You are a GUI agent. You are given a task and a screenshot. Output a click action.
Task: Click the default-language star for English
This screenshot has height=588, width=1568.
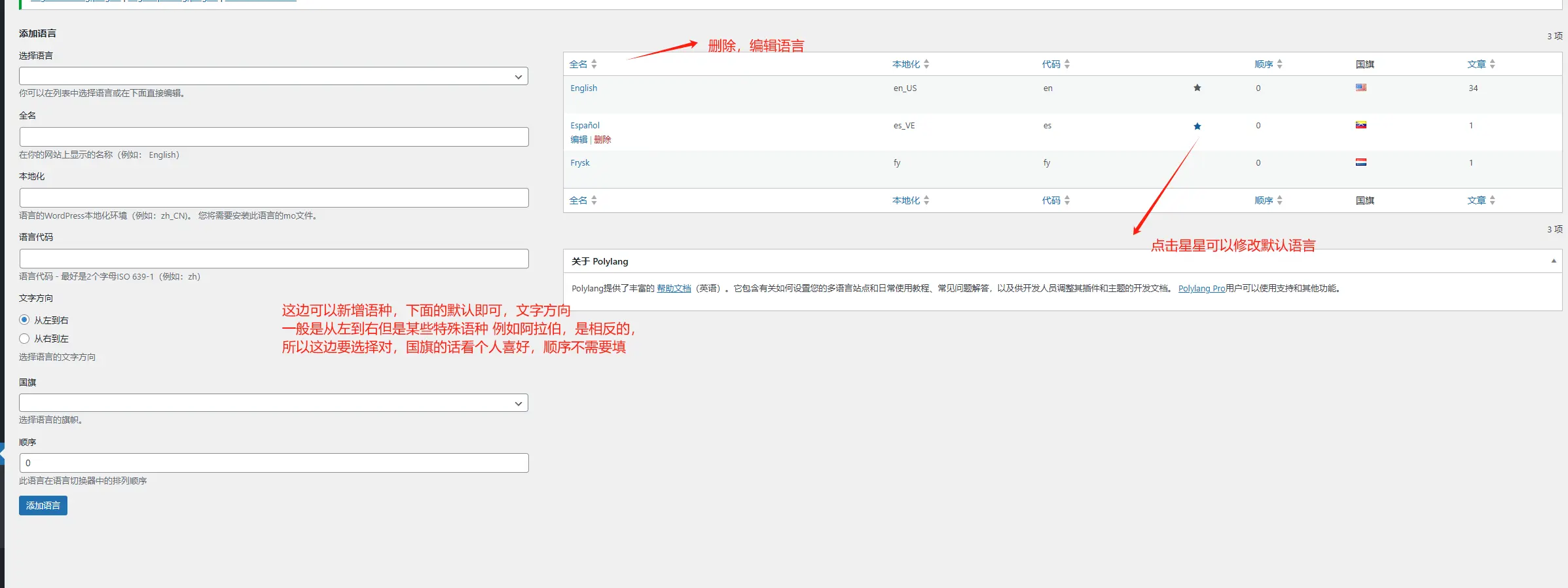[x=1197, y=88]
